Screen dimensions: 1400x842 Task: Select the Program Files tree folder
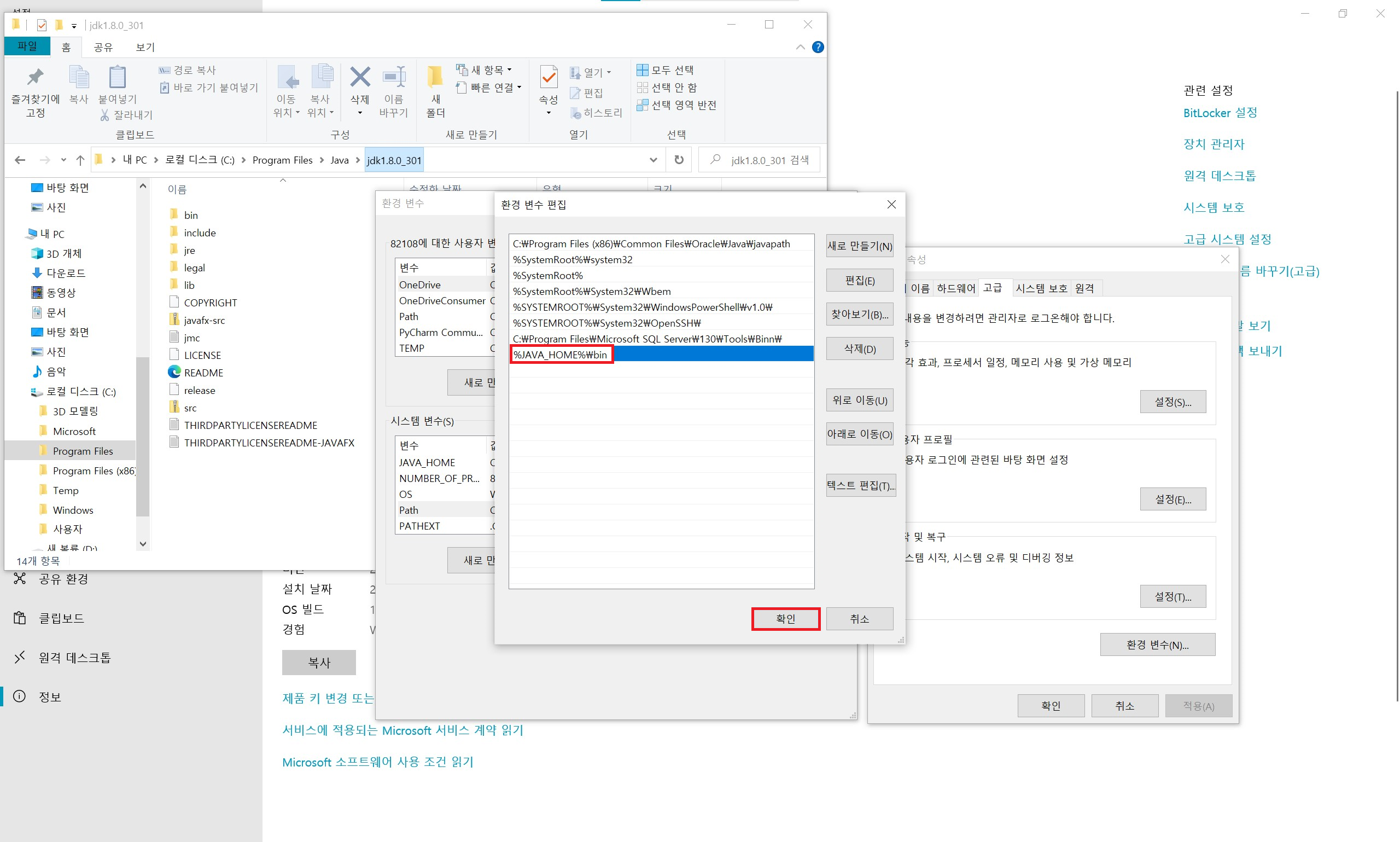pyautogui.click(x=83, y=451)
